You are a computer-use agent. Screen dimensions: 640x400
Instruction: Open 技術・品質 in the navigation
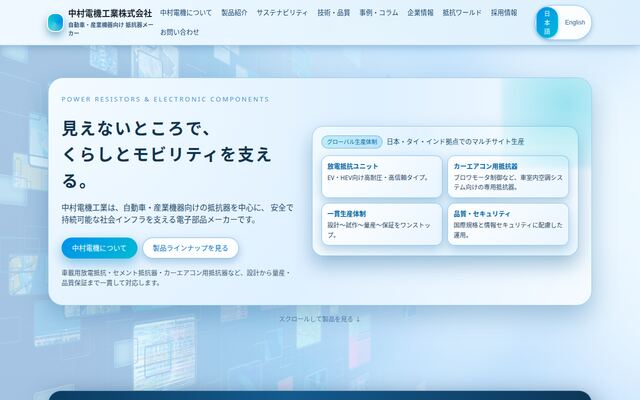(333, 13)
